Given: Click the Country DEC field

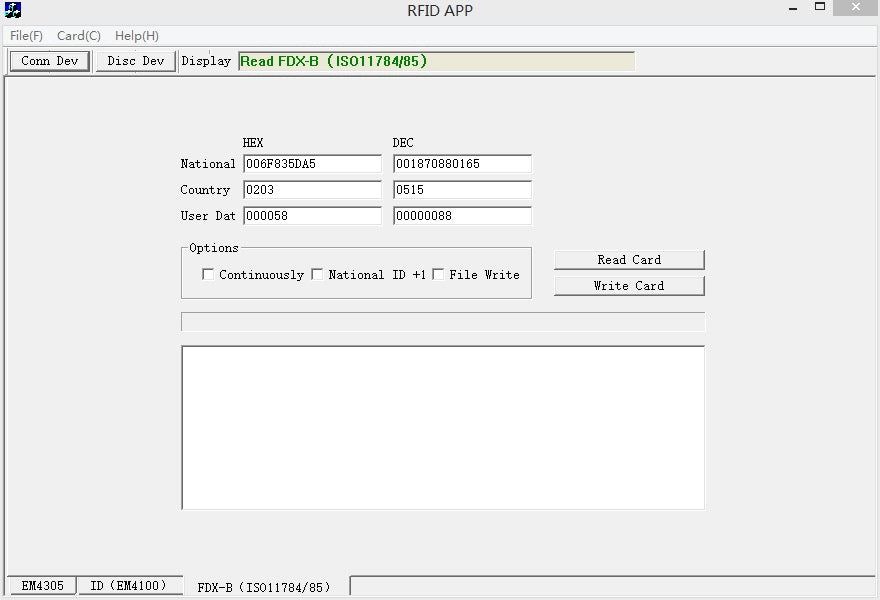Looking at the screenshot, I should click(x=462, y=190).
